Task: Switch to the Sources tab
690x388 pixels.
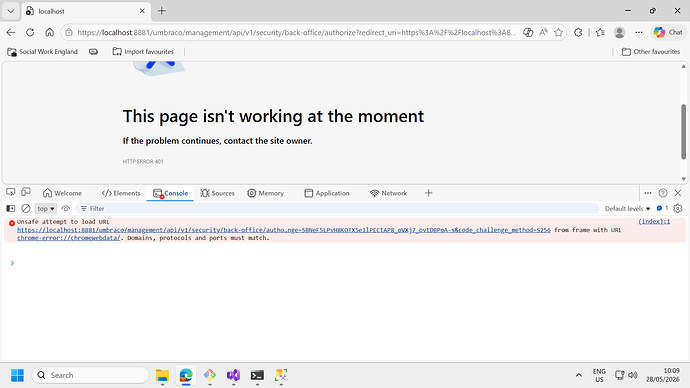Action: click(x=217, y=193)
